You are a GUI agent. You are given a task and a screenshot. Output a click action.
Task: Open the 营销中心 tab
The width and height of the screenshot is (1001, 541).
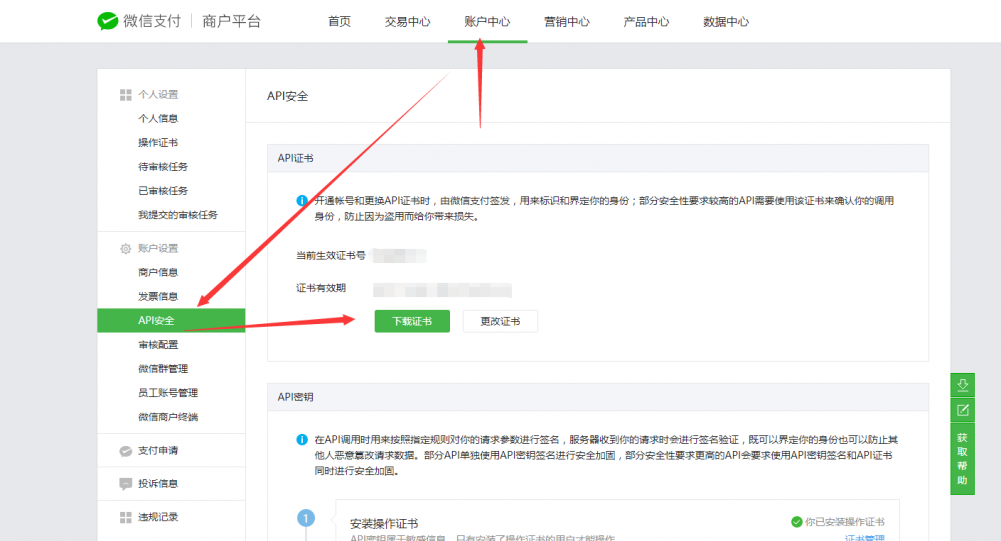click(567, 21)
